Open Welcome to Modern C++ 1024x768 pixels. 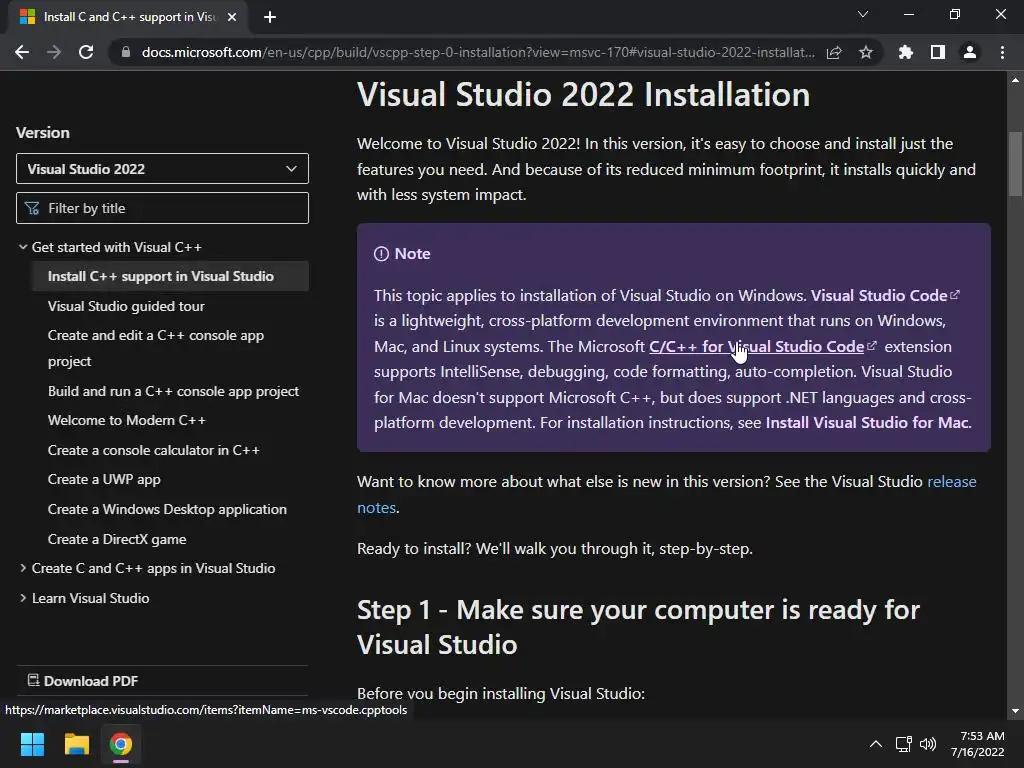click(x=127, y=420)
